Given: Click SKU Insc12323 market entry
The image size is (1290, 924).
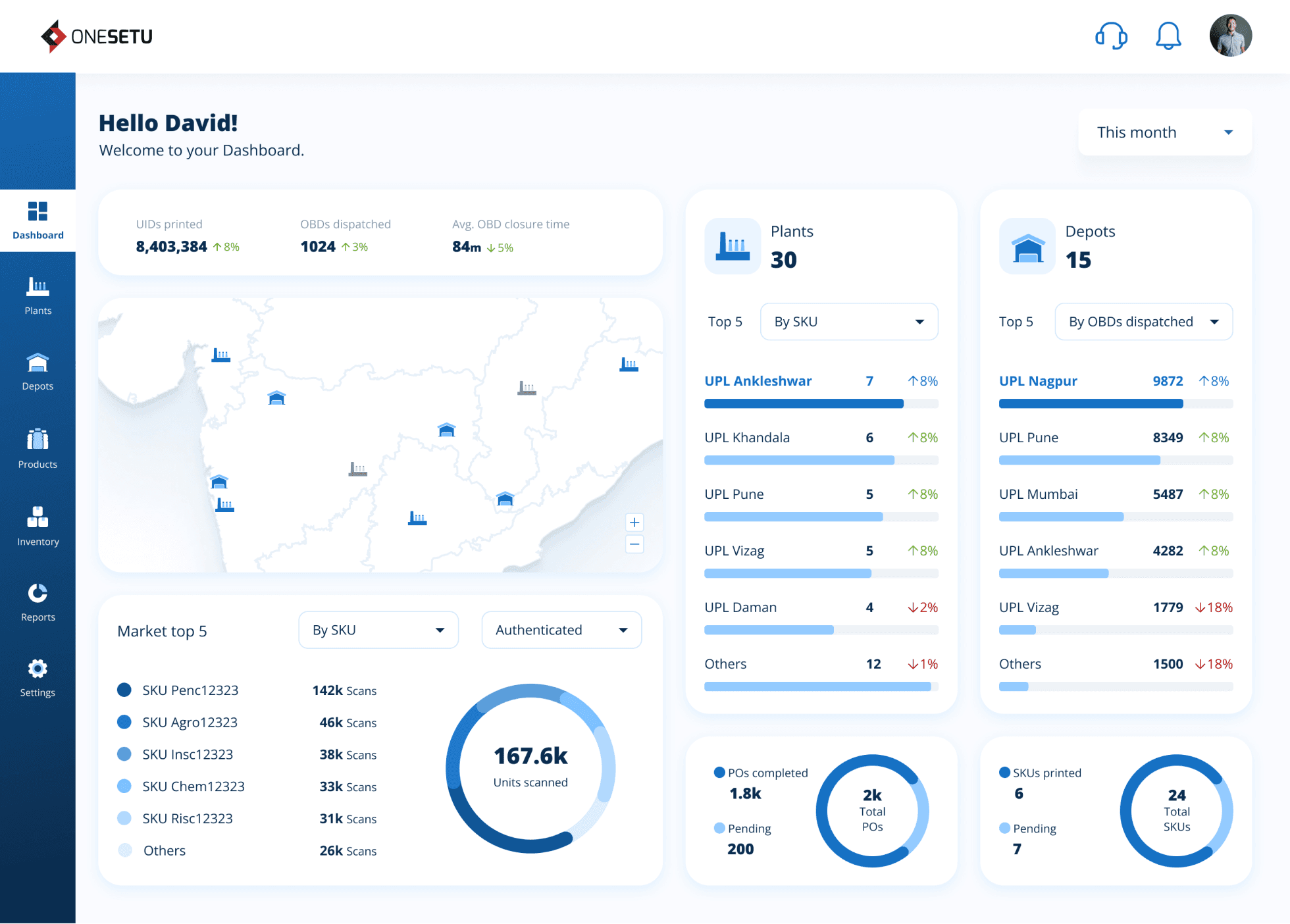Looking at the screenshot, I should click(247, 754).
